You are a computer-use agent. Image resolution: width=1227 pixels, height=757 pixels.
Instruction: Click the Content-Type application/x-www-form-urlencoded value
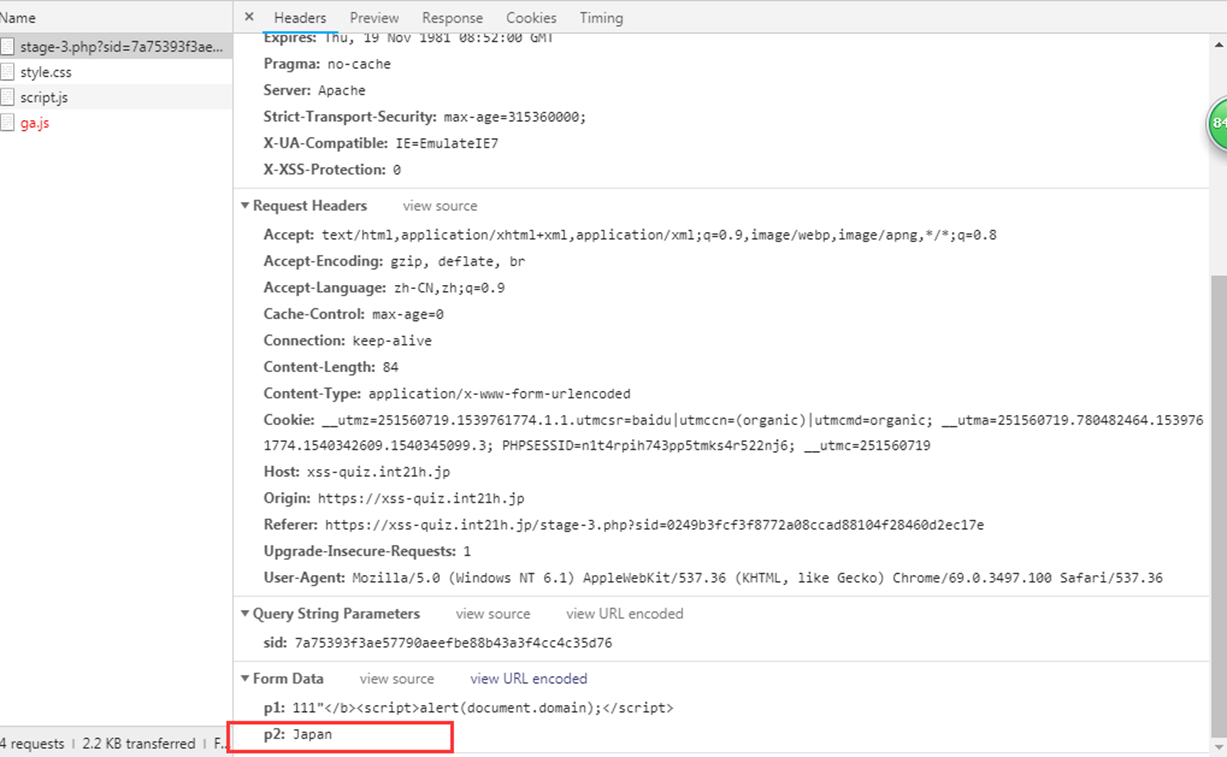pyautogui.click(x=499, y=393)
